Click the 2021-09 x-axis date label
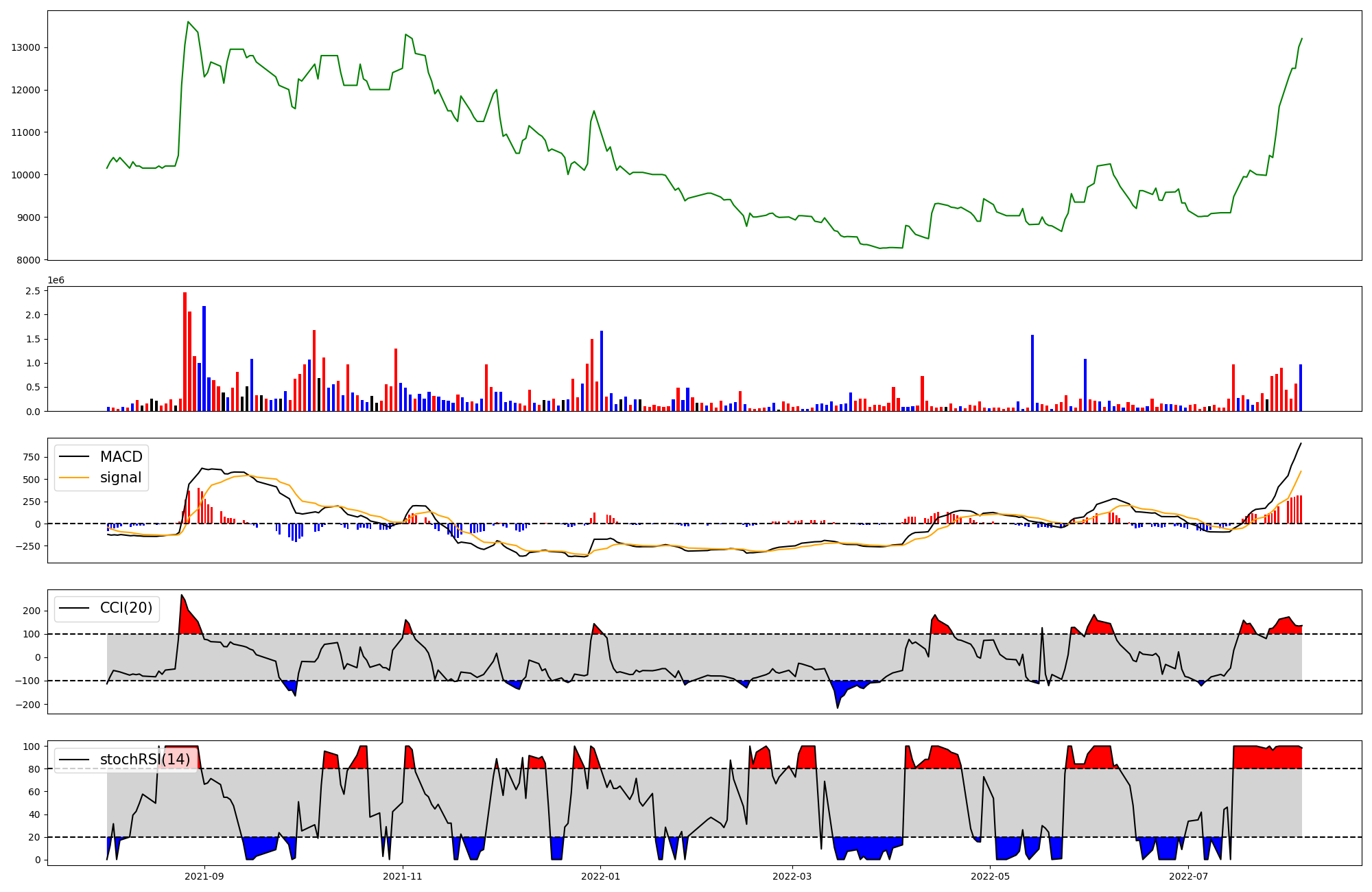This screenshot has width=1372, height=892. pos(204,876)
